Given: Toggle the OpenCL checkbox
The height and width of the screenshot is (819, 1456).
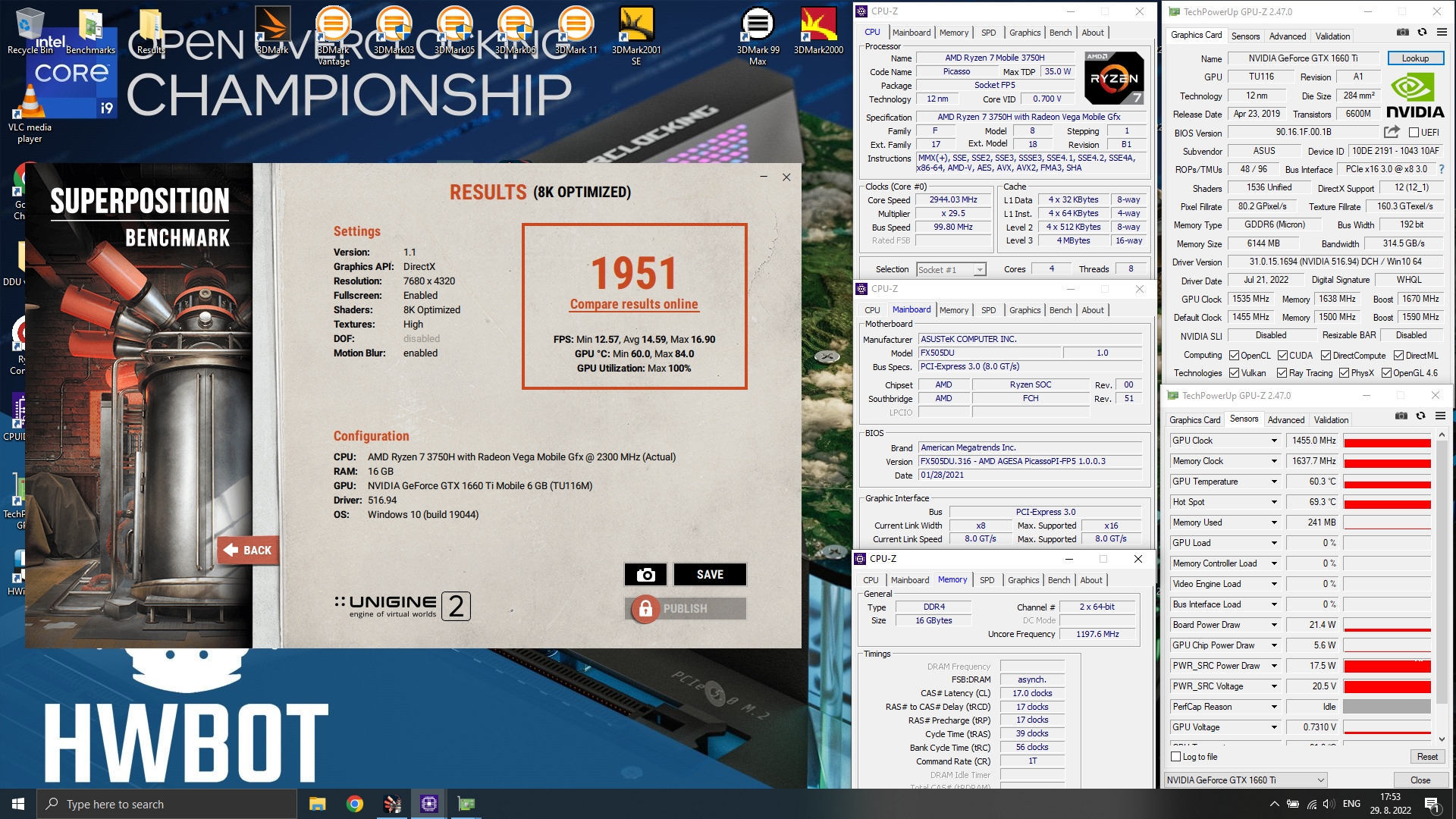Looking at the screenshot, I should (x=1234, y=356).
